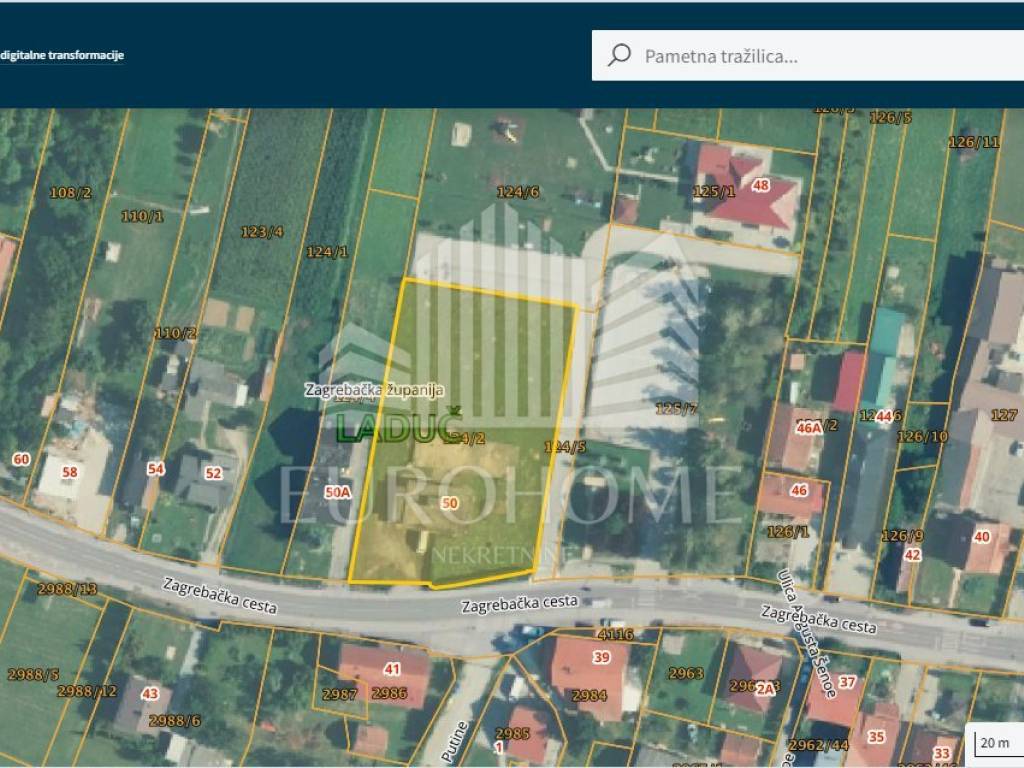The image size is (1024, 768).
Task: Select parcel label 2963
Action: [x=686, y=674]
